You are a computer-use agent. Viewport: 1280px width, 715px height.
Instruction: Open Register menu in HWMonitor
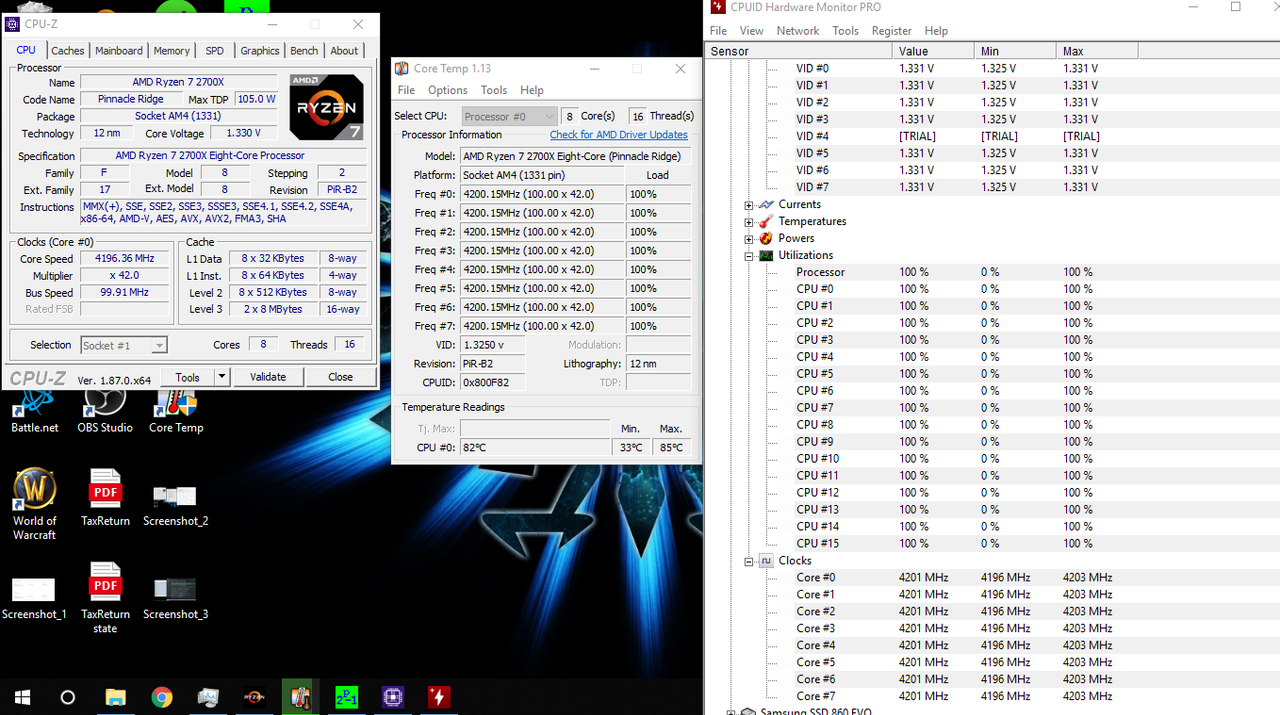click(x=891, y=31)
